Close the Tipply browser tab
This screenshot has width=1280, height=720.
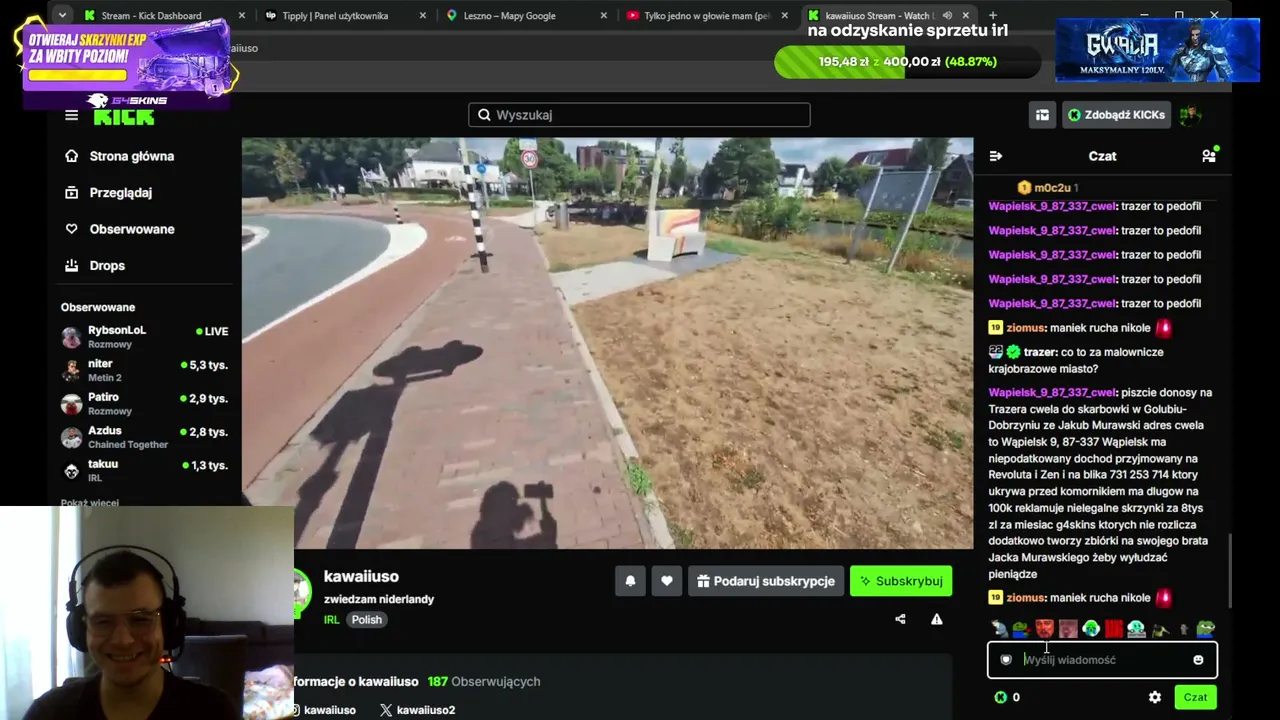pyautogui.click(x=422, y=16)
